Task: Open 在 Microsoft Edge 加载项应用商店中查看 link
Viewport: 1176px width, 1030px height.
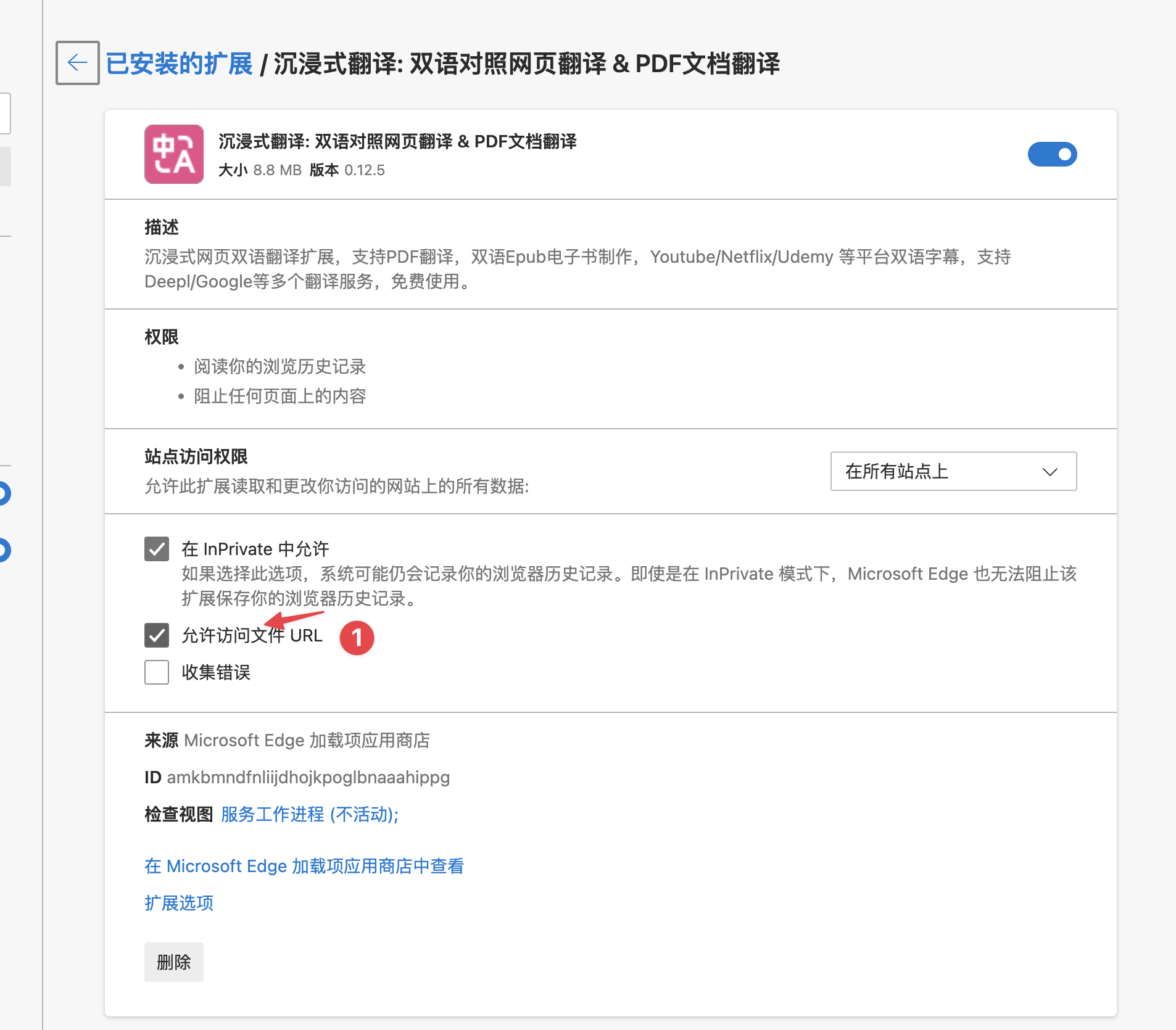Action: 304,867
